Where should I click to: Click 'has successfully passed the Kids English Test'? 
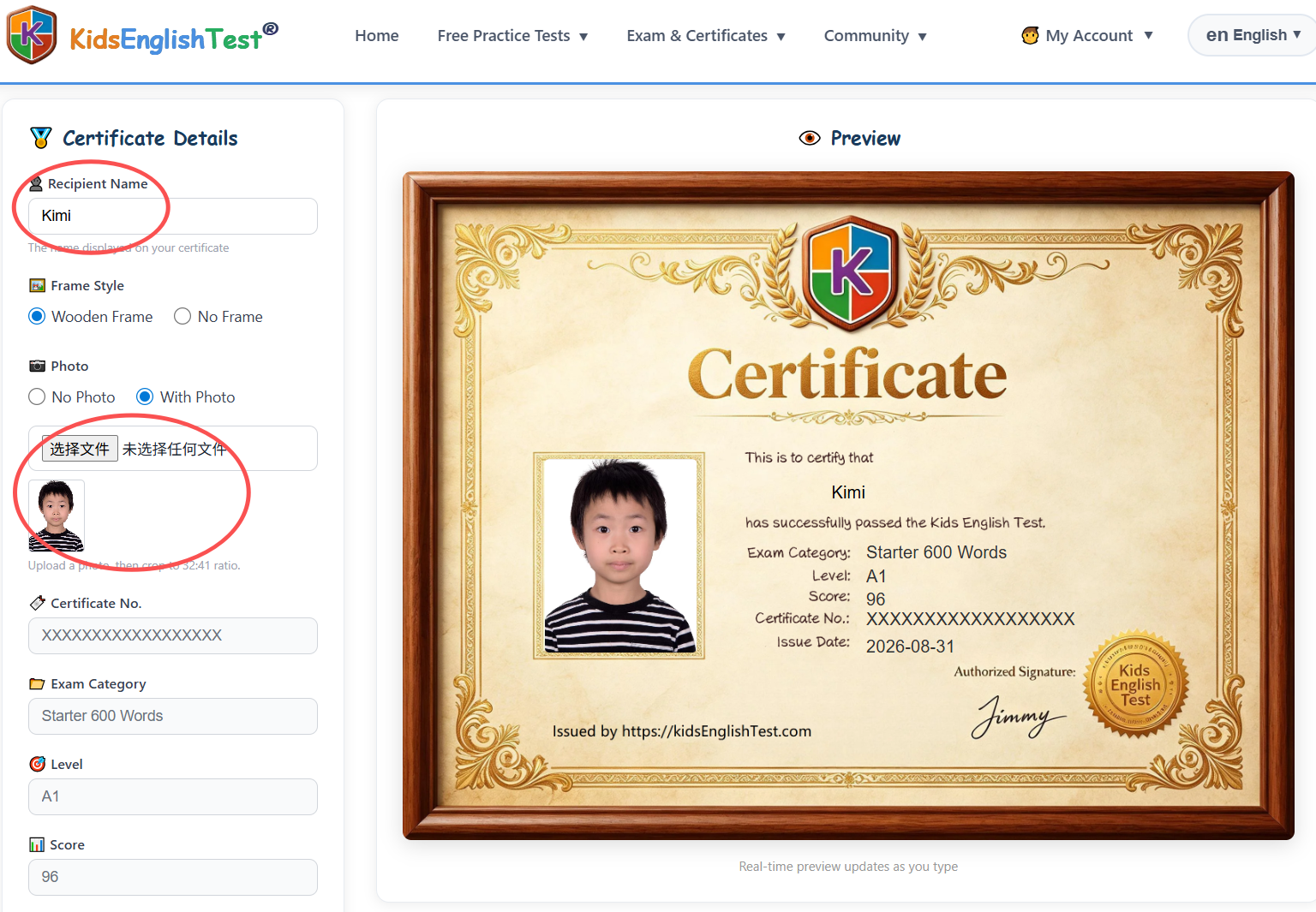coord(895,522)
